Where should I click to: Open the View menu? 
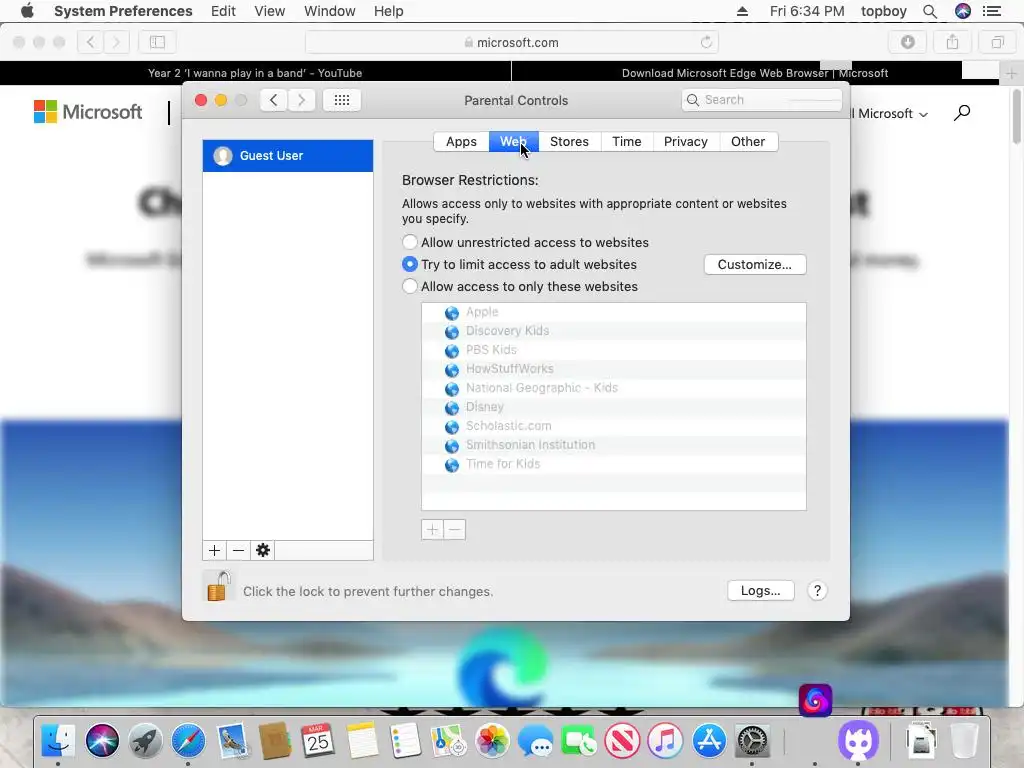point(270,11)
